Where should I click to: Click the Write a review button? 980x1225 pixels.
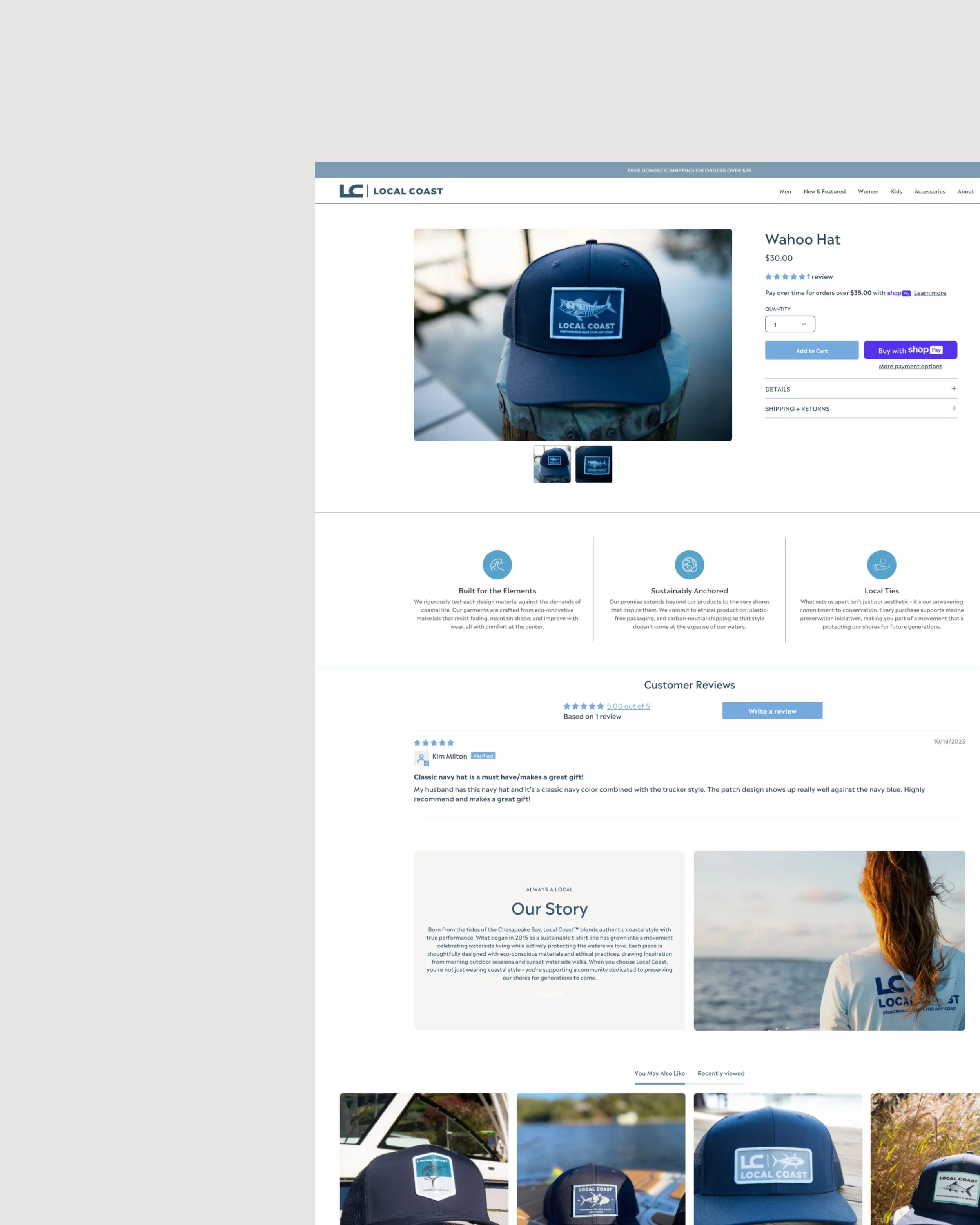(772, 711)
